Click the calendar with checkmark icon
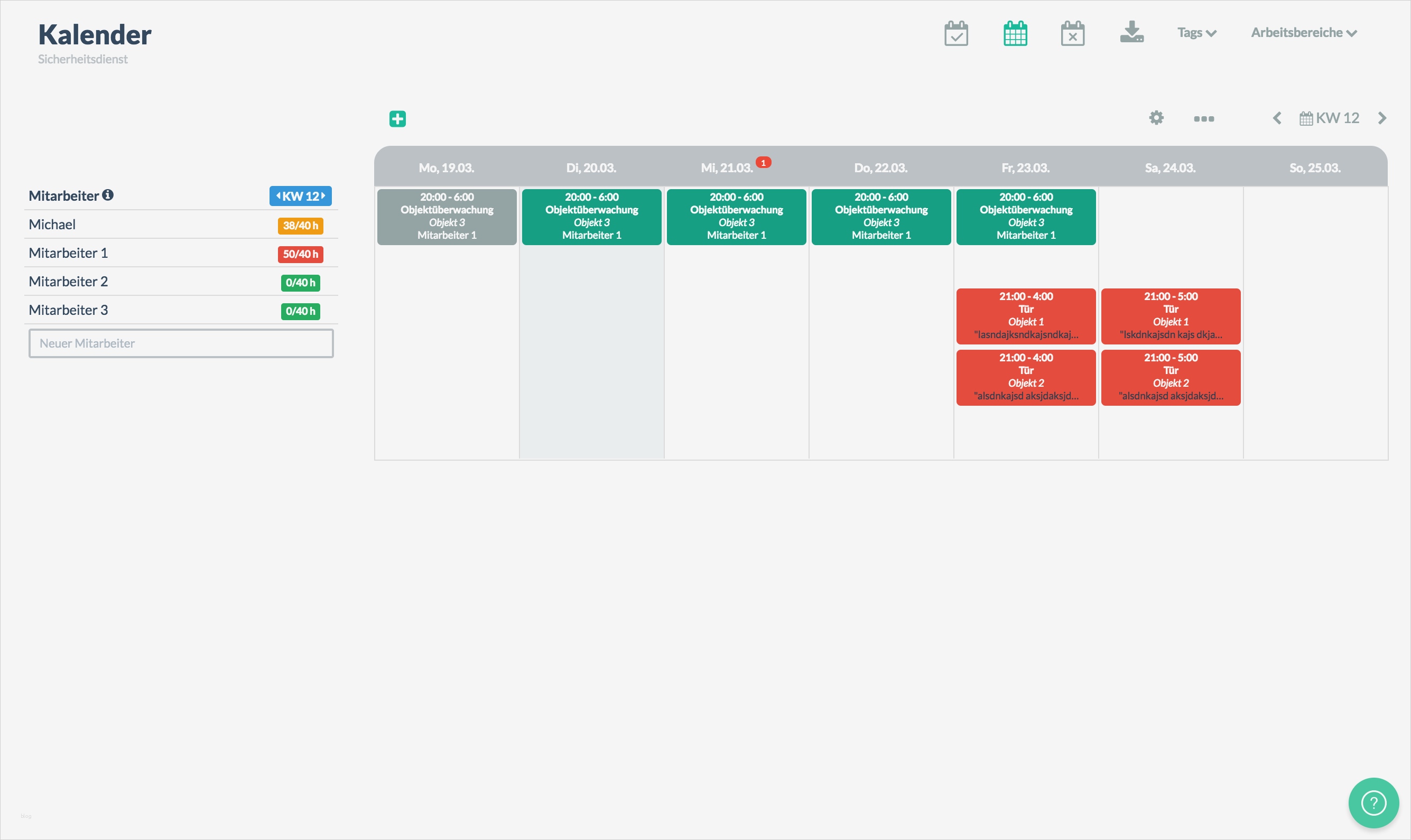This screenshot has height=840, width=1411. click(956, 34)
